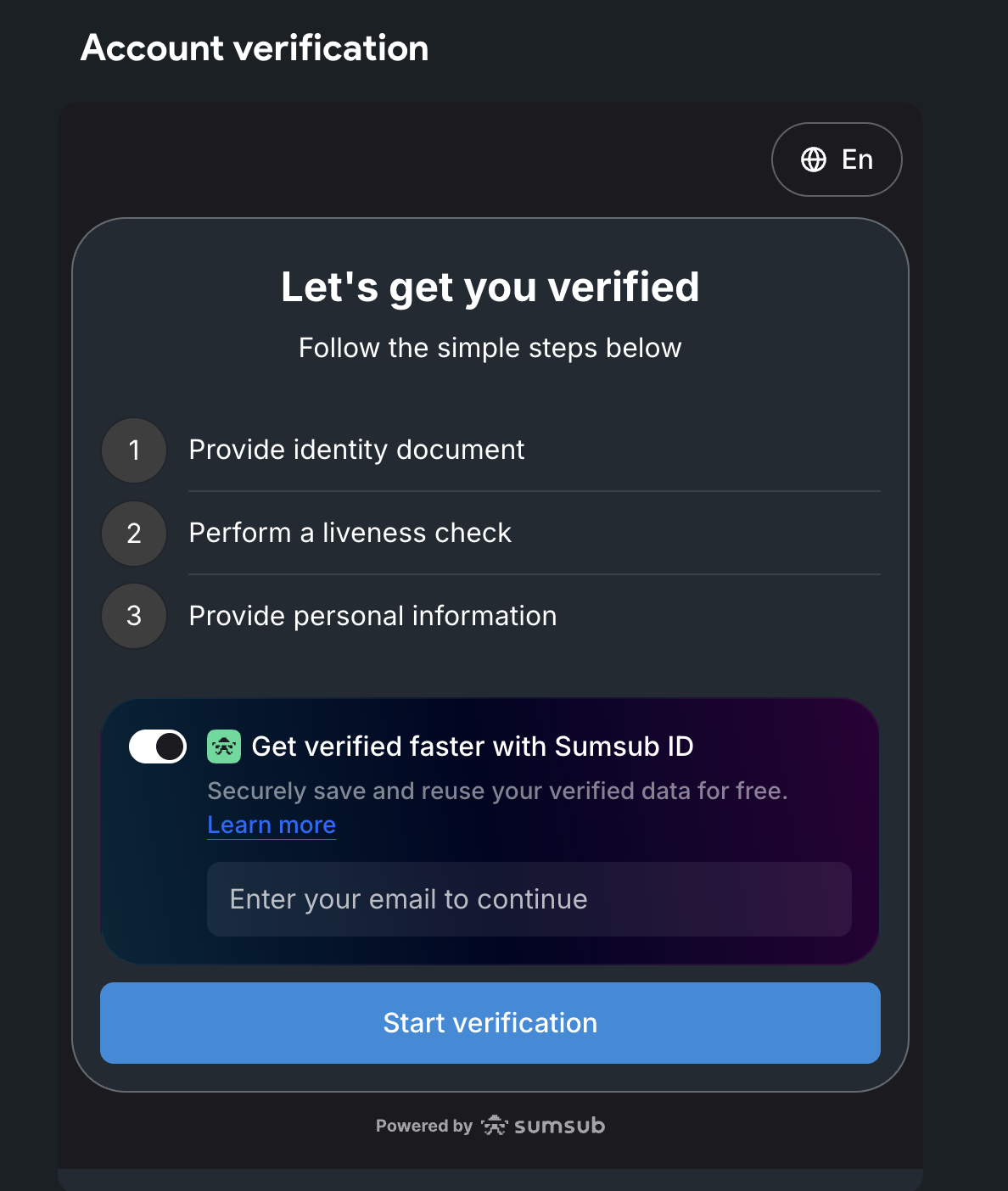Click the Sumsub logo icon in footer
Image resolution: width=1008 pixels, height=1191 pixels.
click(x=494, y=1126)
